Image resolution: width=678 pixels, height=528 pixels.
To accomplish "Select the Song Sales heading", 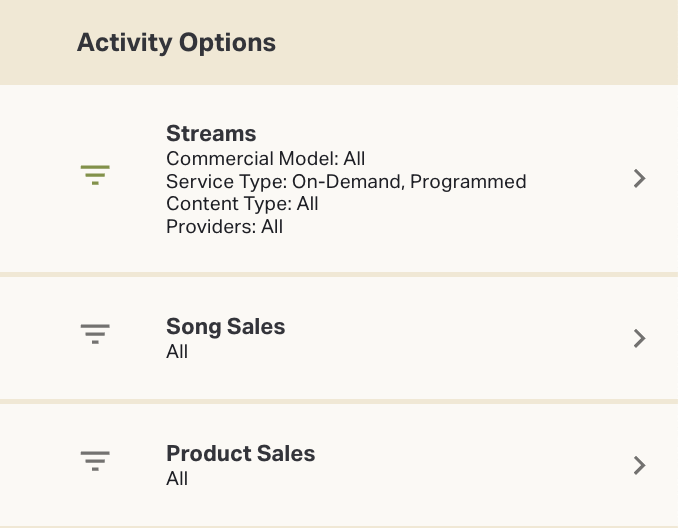I will click(225, 327).
